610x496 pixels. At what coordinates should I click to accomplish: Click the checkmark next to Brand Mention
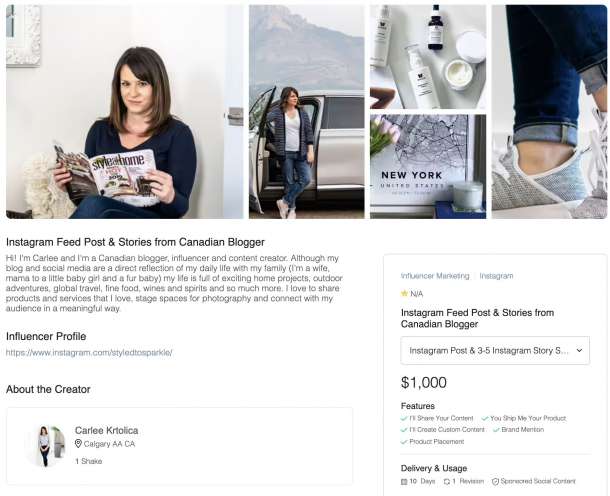[x=496, y=430]
